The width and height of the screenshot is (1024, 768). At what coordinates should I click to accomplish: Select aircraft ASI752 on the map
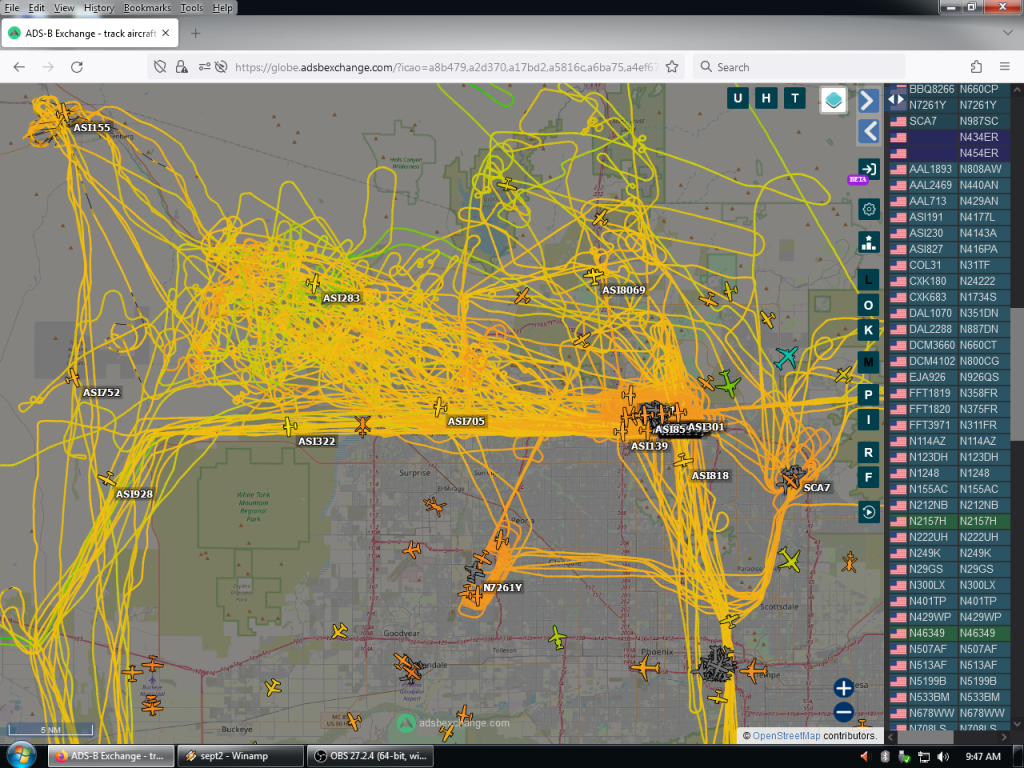tap(73, 377)
